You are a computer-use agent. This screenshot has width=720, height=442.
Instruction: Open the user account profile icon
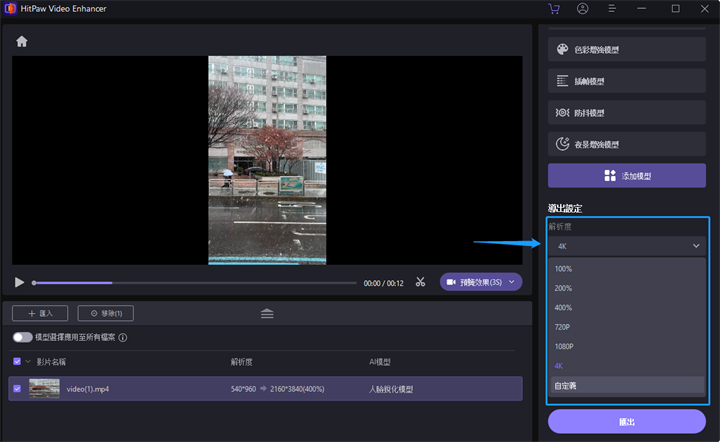tap(583, 9)
